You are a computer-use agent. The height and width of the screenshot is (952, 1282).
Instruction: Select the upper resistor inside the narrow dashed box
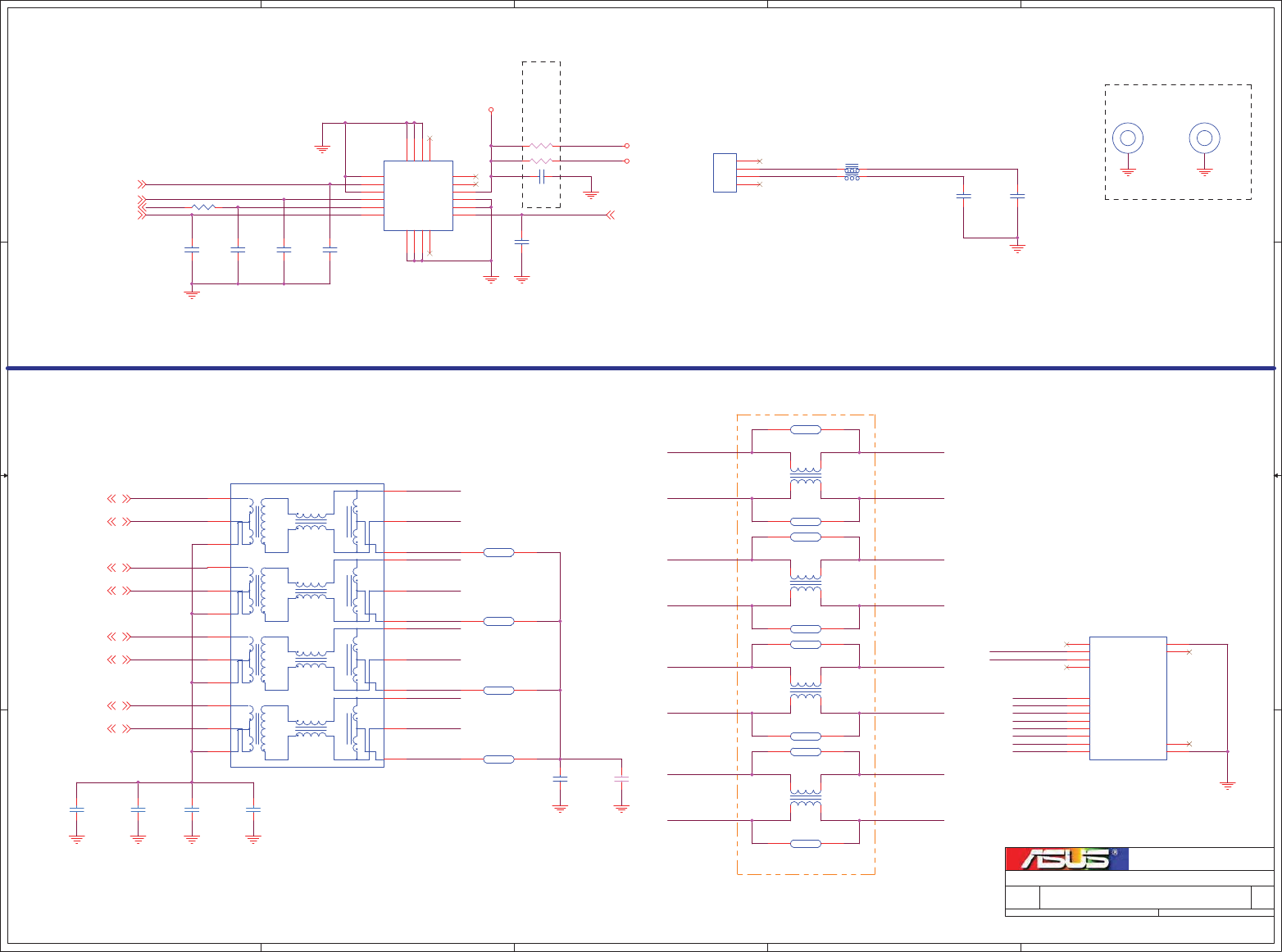coord(541,146)
